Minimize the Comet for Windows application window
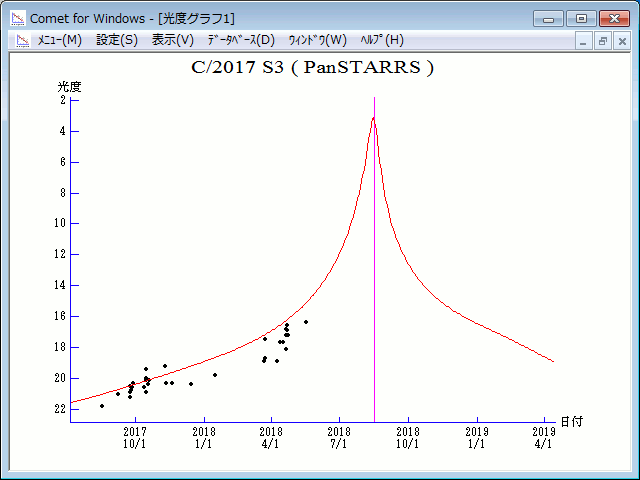The height and width of the screenshot is (480, 640). (x=548, y=18)
